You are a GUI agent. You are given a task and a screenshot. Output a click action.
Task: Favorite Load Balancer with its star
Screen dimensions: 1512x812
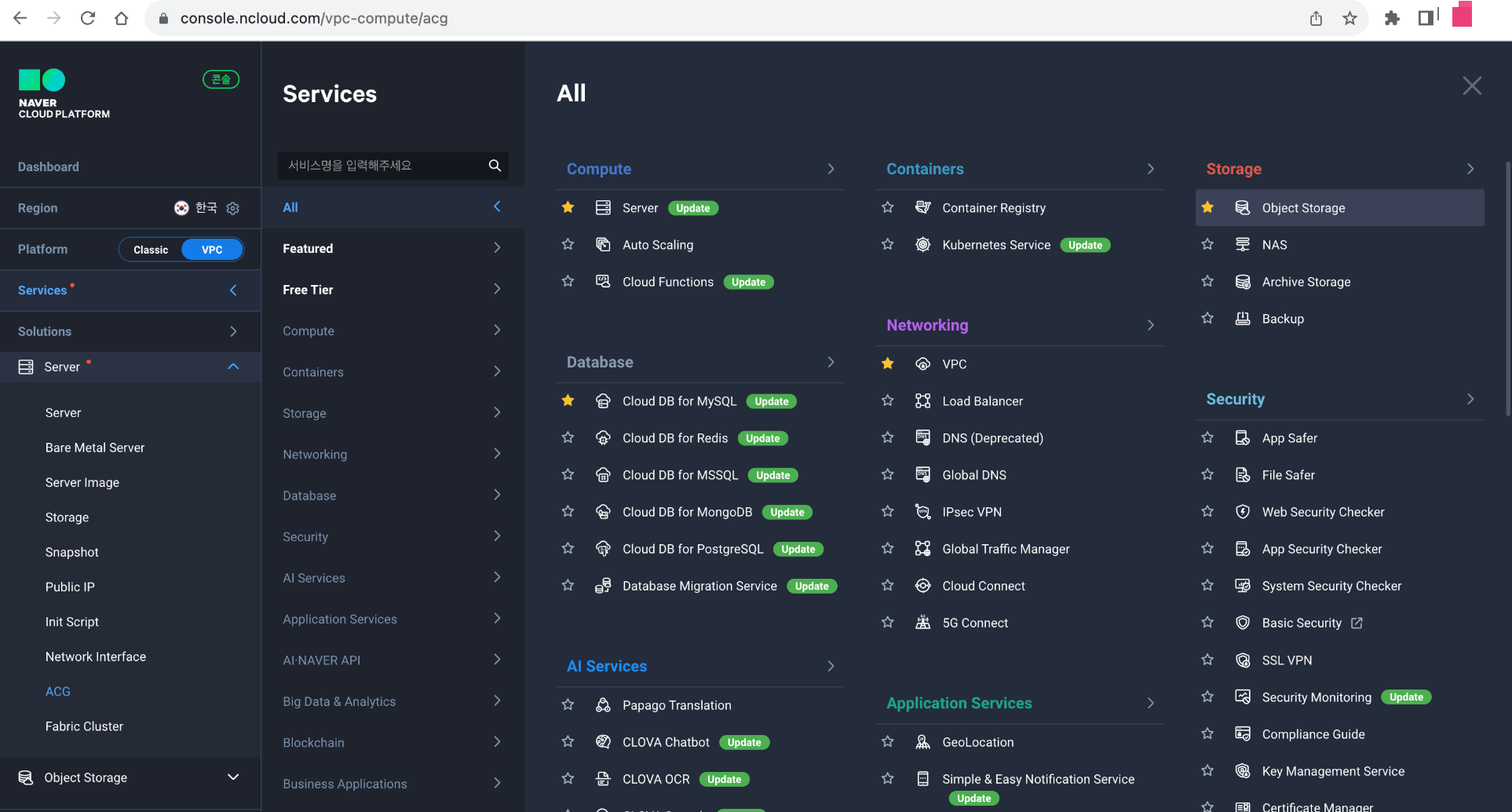pos(888,401)
